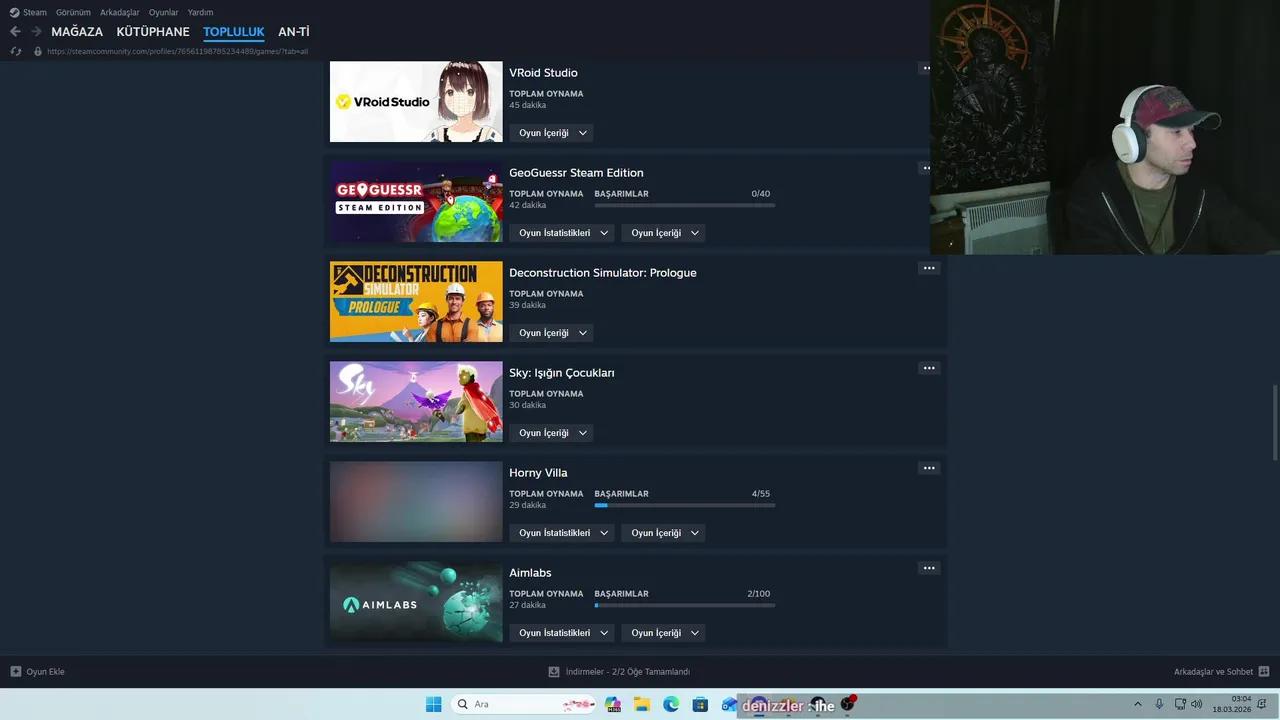Click the Sky game thumbnail

click(416, 402)
